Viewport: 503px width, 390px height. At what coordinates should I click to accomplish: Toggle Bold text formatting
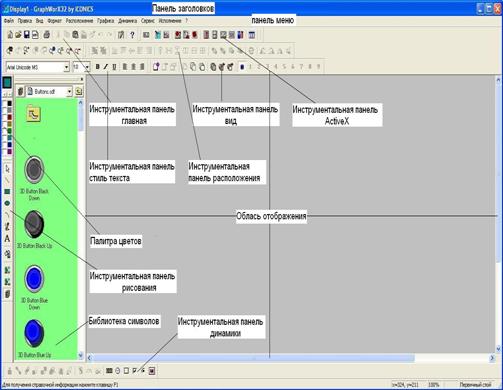98,67
